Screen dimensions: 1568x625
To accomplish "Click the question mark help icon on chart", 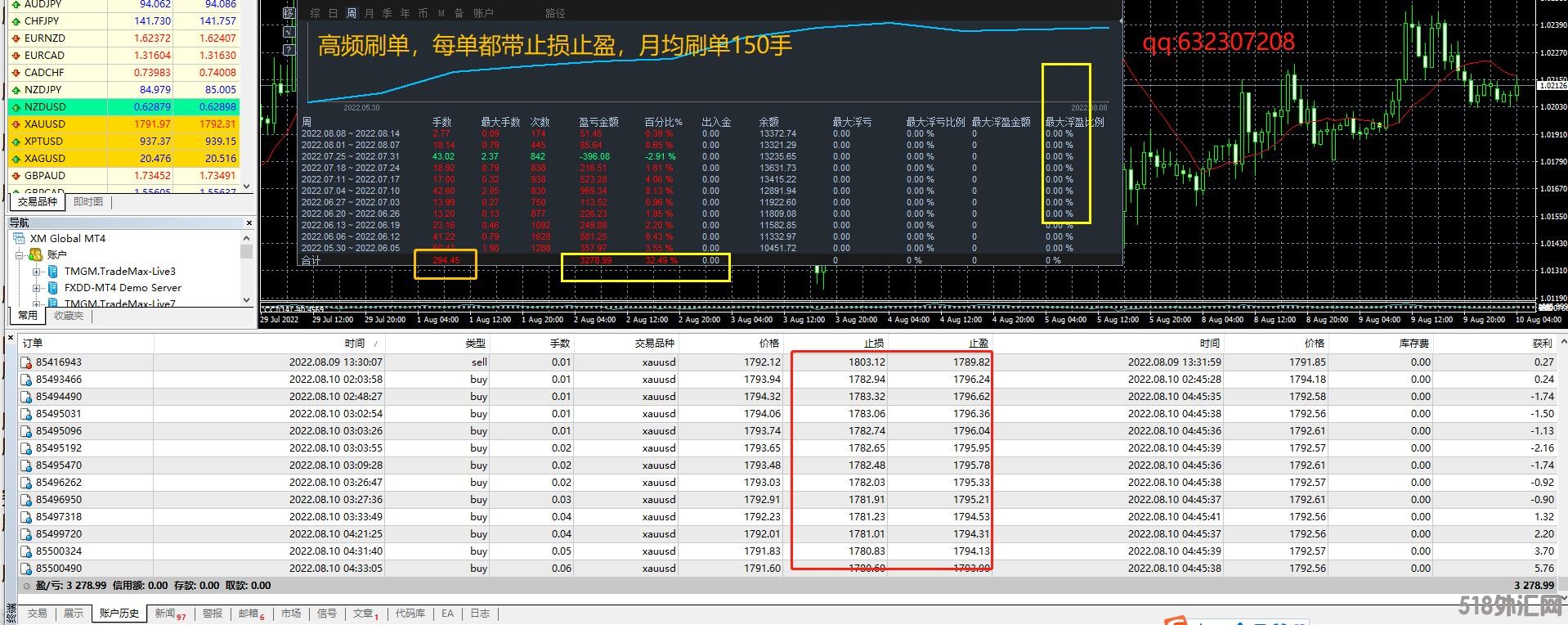I will (289, 50).
